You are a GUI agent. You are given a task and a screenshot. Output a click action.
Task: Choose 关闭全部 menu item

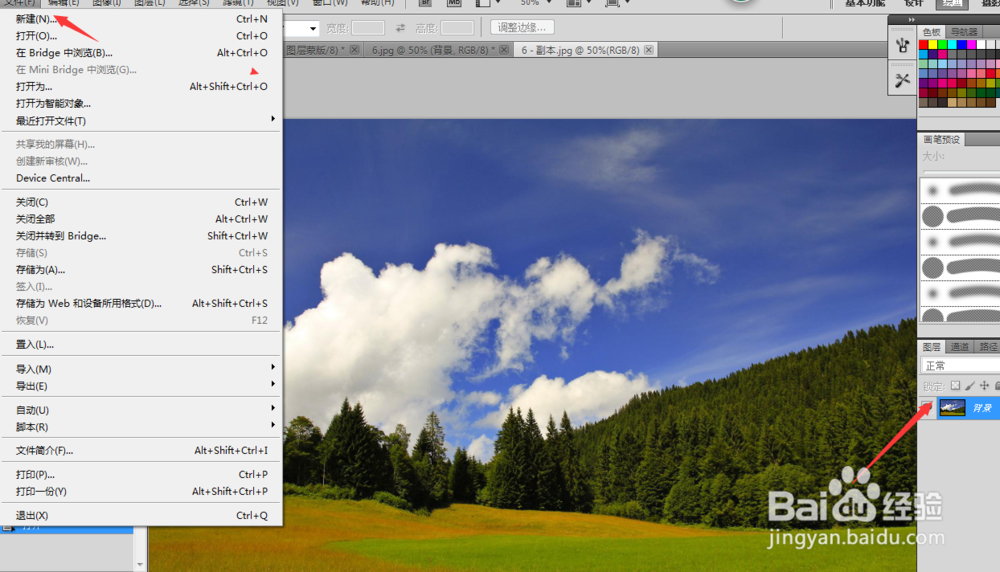coord(141,219)
